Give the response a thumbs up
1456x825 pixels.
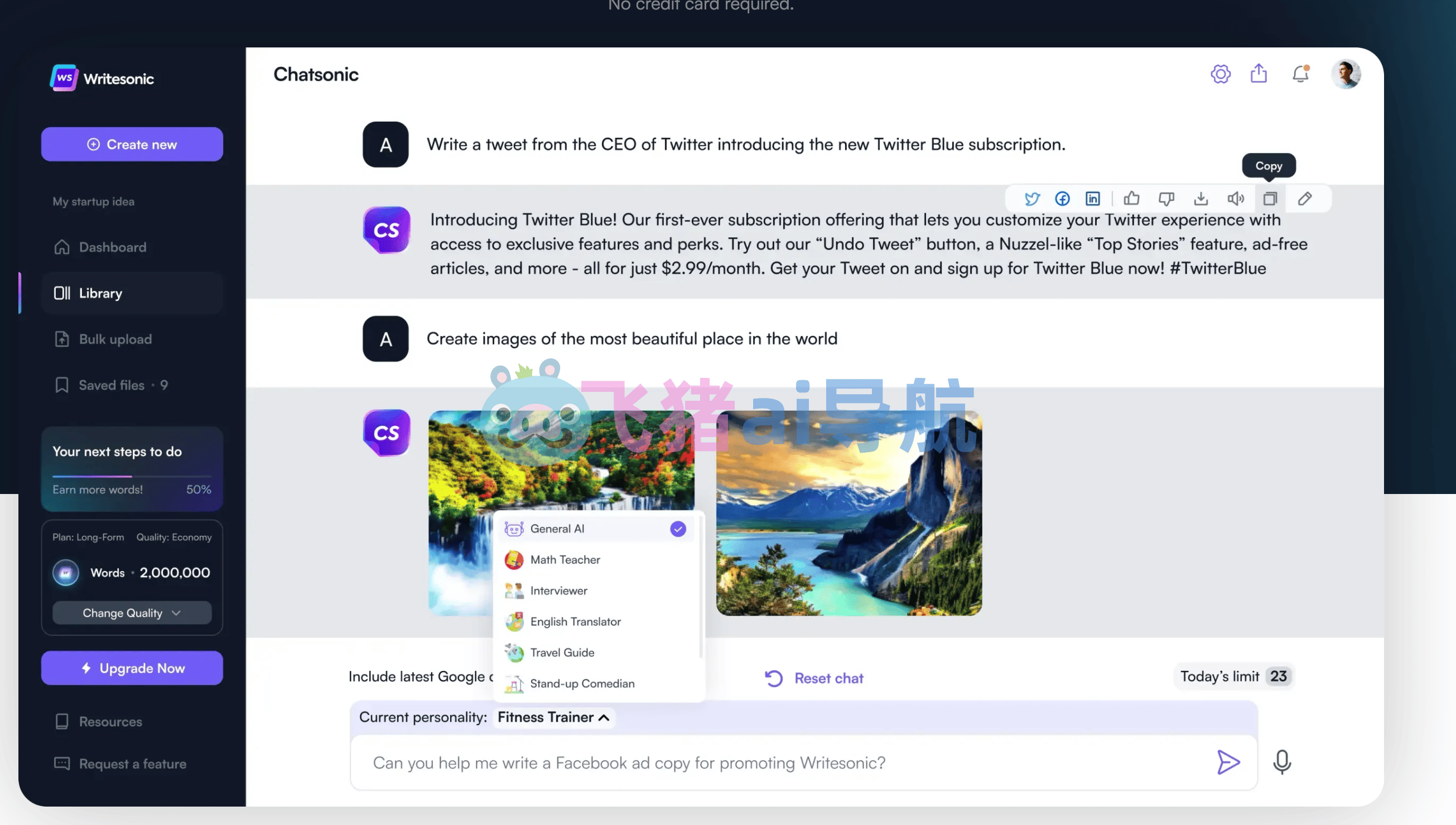coord(1131,198)
